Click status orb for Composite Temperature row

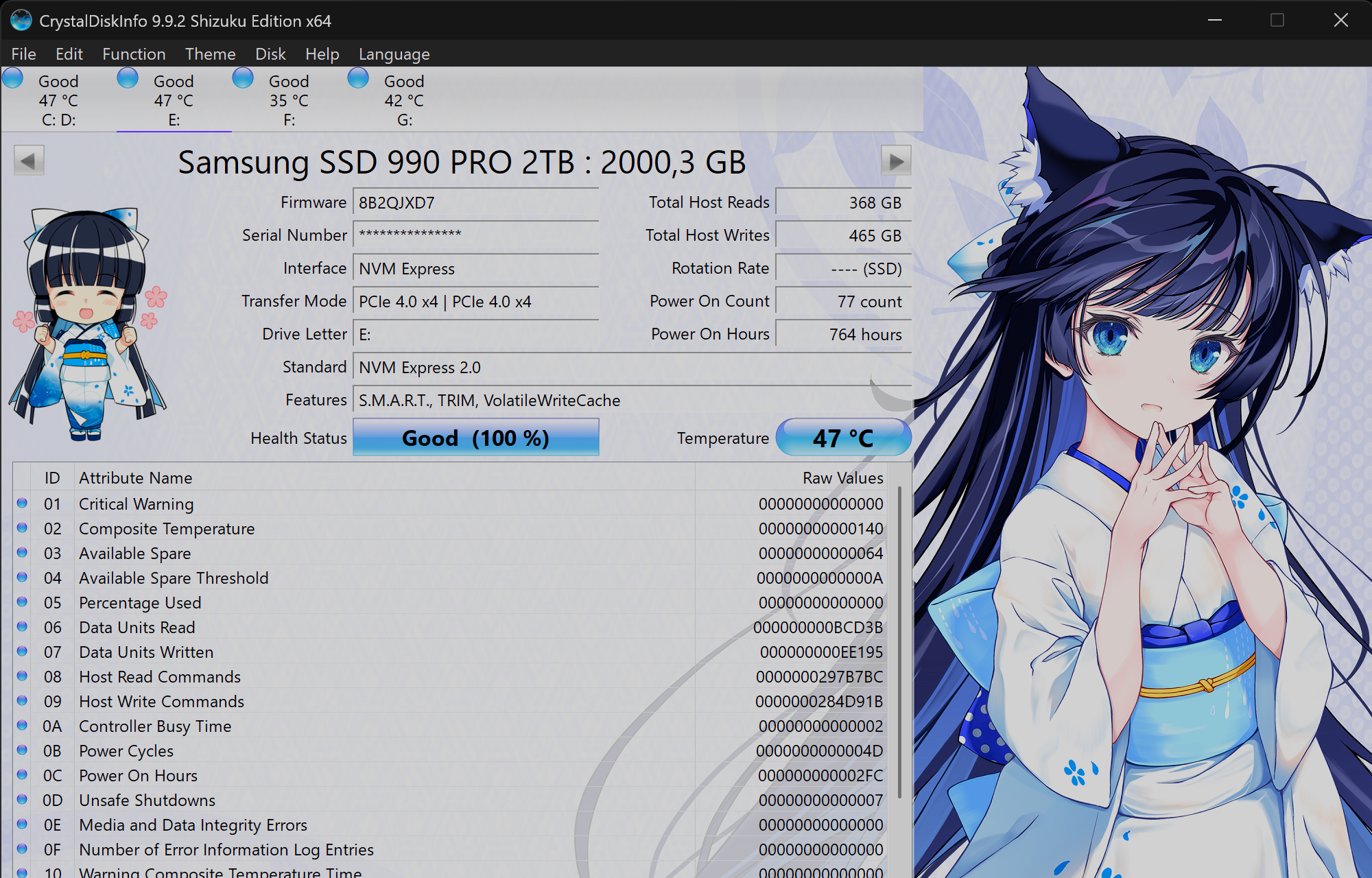(22, 528)
